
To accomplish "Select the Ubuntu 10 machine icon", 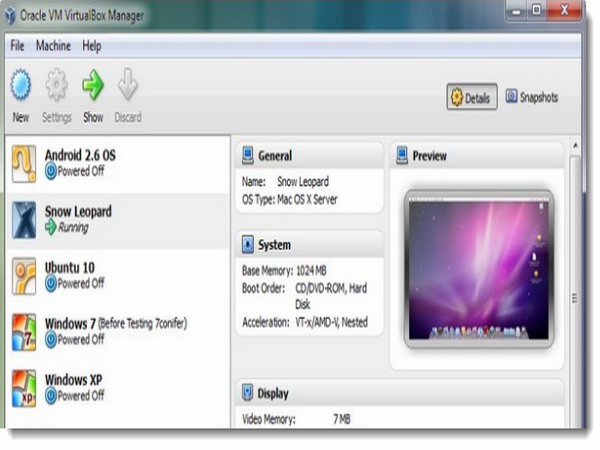I will click(24, 276).
